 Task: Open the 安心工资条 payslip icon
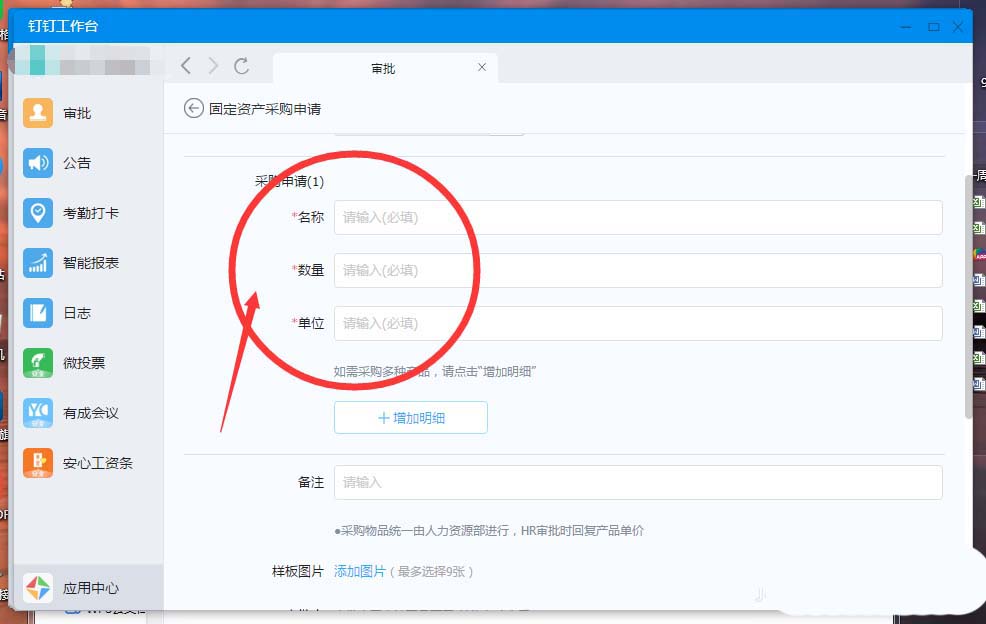point(38,463)
